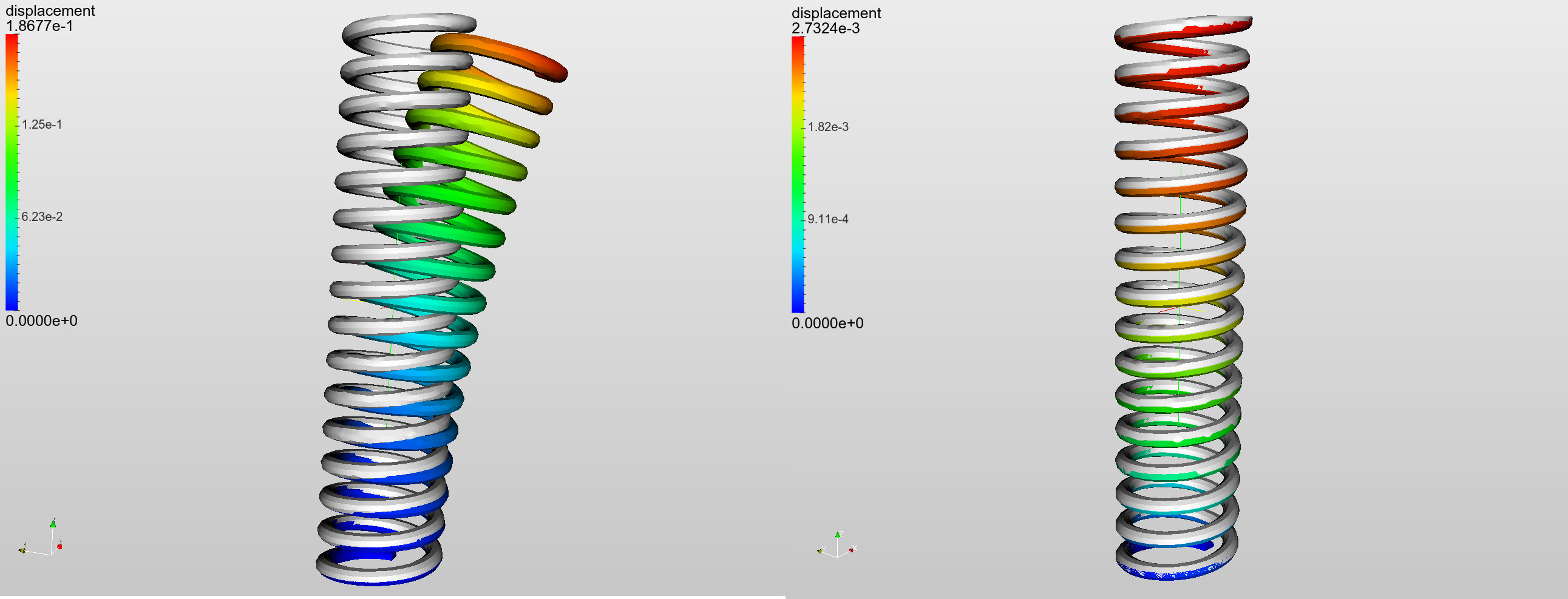Click the 1.82e-3 legend tick label
The image size is (1568, 599).
click(828, 127)
